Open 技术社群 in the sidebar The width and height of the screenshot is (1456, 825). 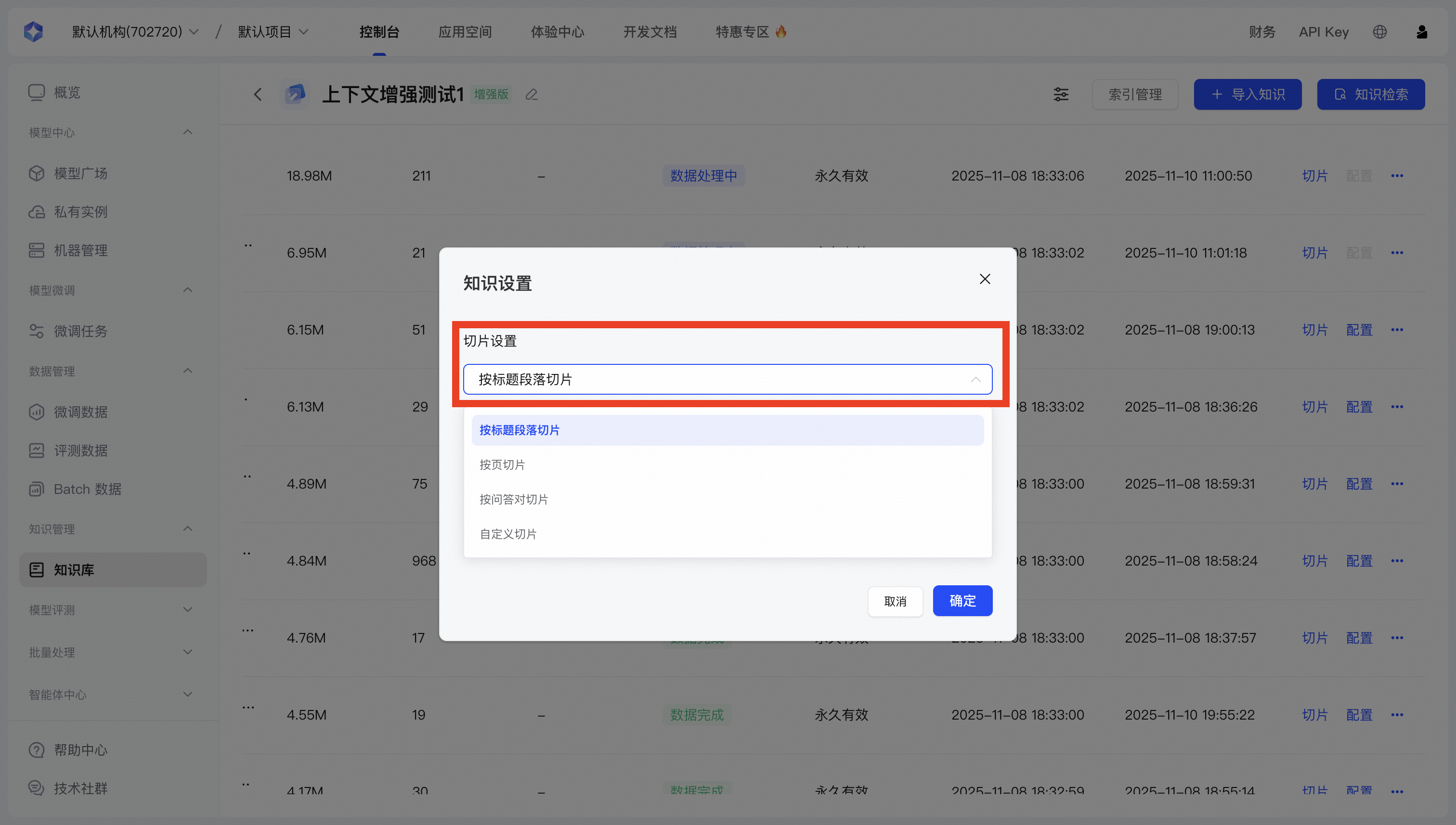[x=80, y=788]
